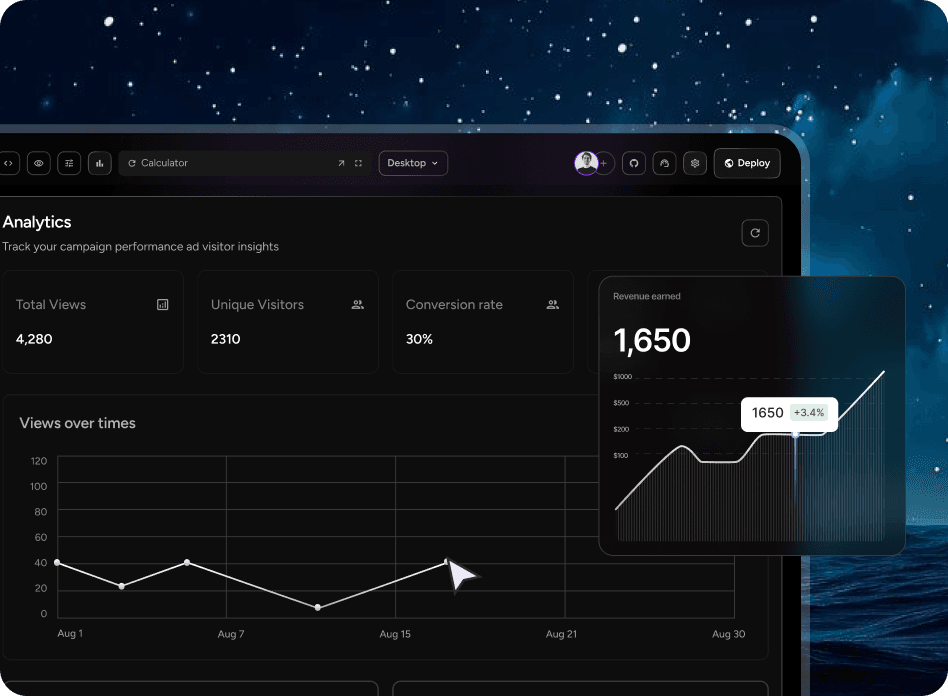Click the Aug 21 axis label
Viewport: 948px width, 696px height.
coord(561,634)
